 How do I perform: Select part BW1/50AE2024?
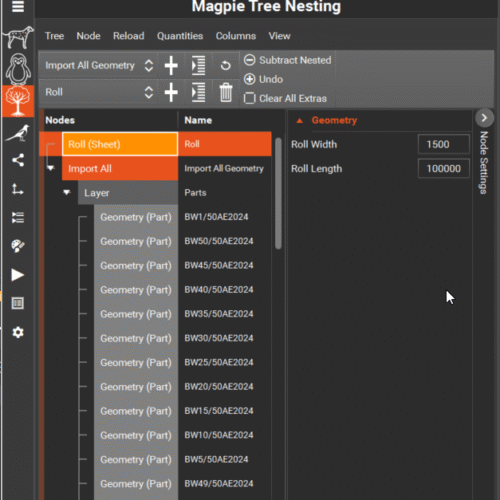pos(216,217)
